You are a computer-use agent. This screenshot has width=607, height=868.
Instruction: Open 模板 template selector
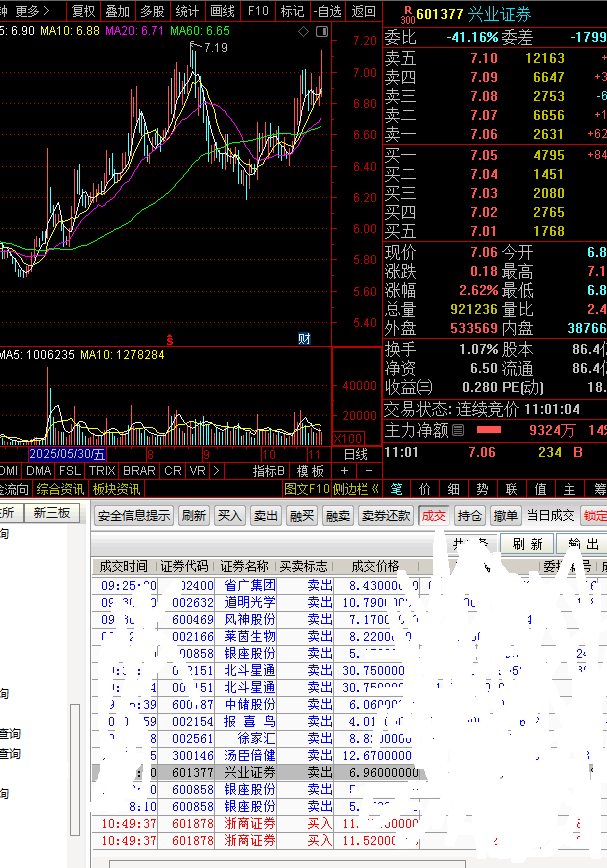tap(310, 471)
